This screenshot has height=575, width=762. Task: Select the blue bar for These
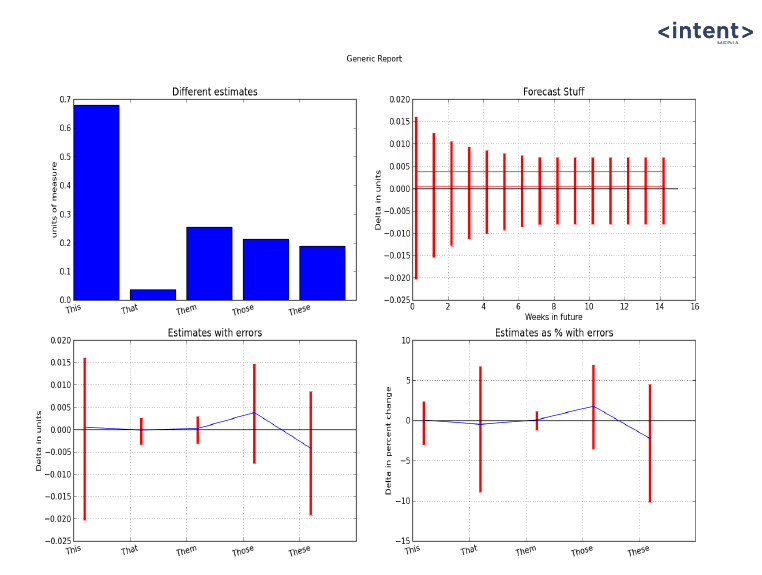point(322,272)
